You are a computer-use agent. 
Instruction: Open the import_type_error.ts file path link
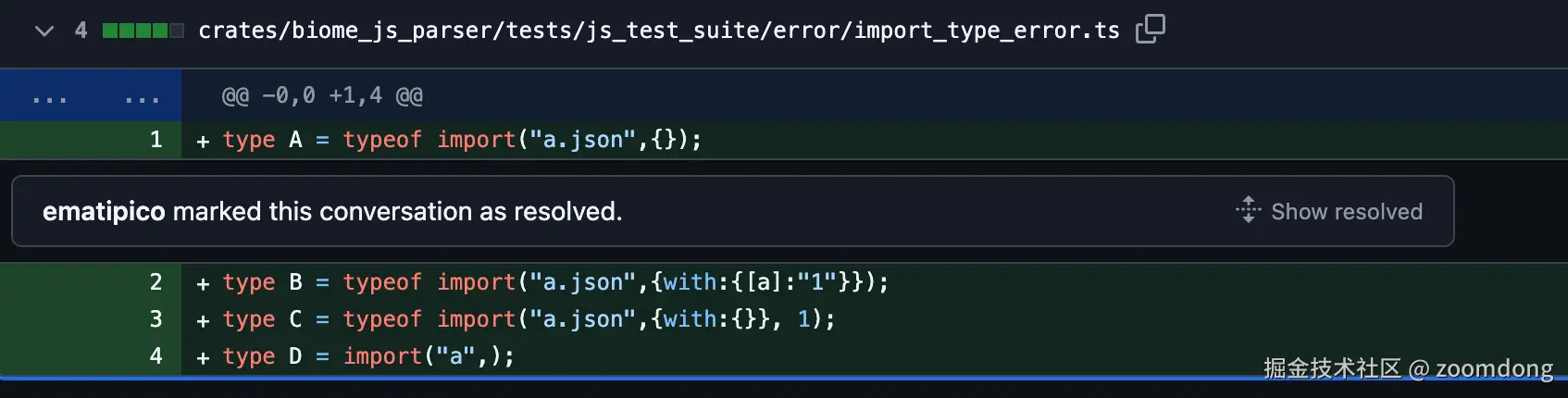[x=658, y=31]
